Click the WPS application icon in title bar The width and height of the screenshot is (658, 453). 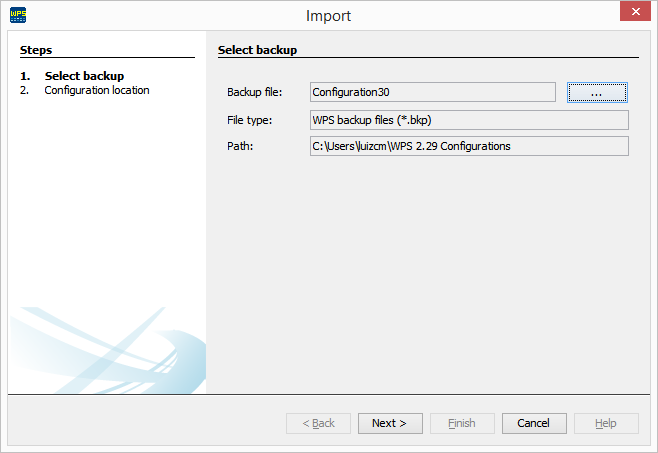(18, 15)
